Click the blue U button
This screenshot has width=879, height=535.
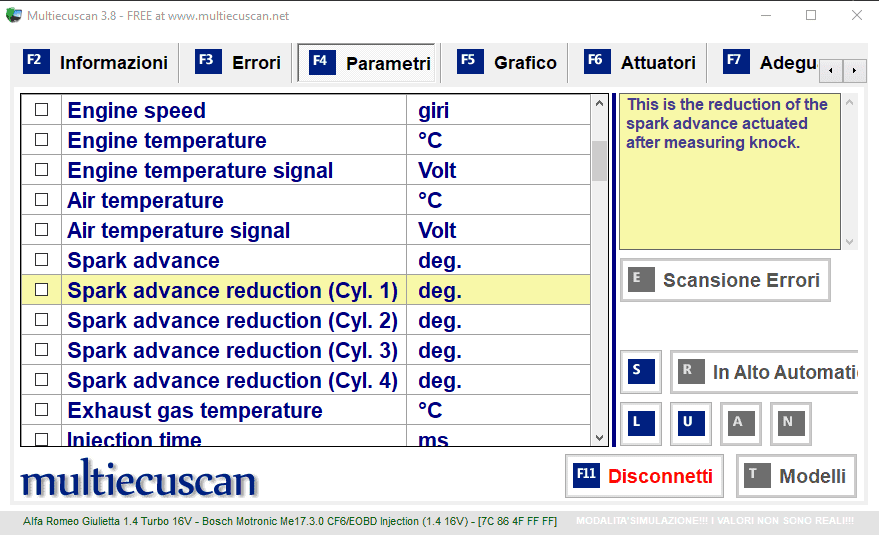[691, 423]
